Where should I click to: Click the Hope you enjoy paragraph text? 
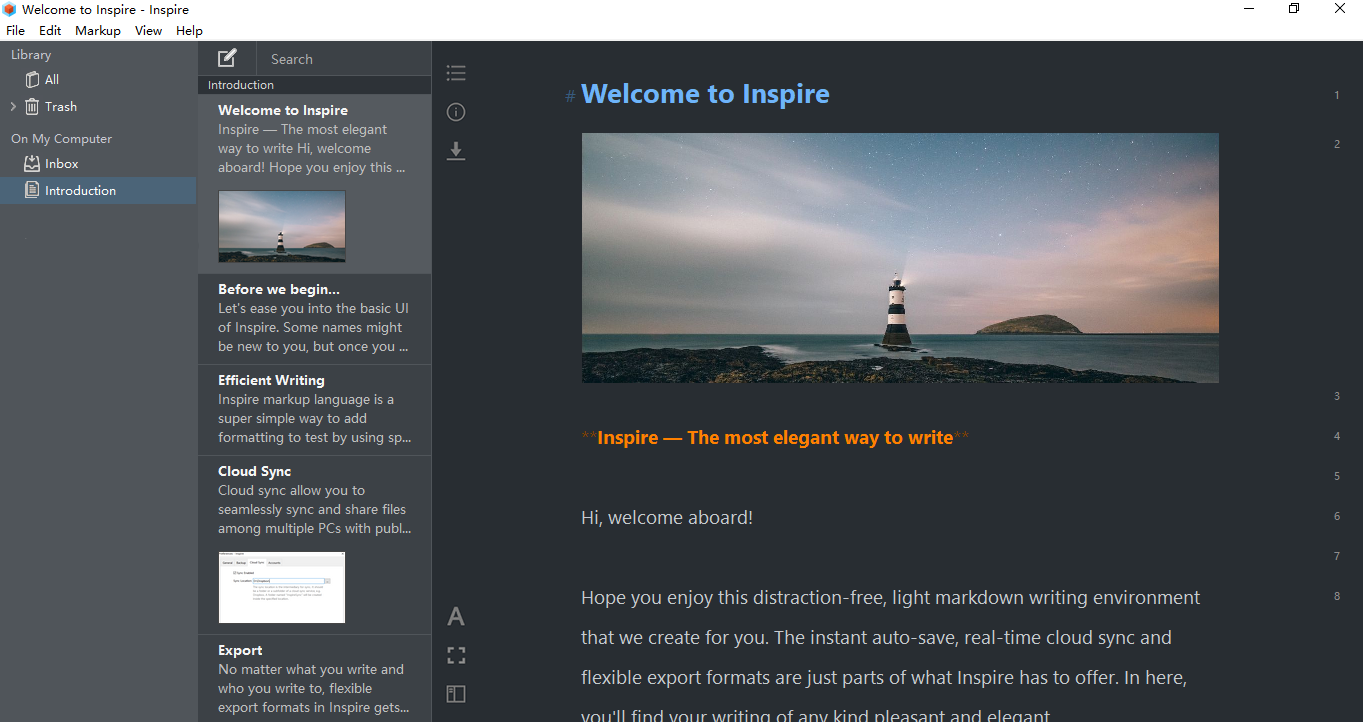[890, 657]
